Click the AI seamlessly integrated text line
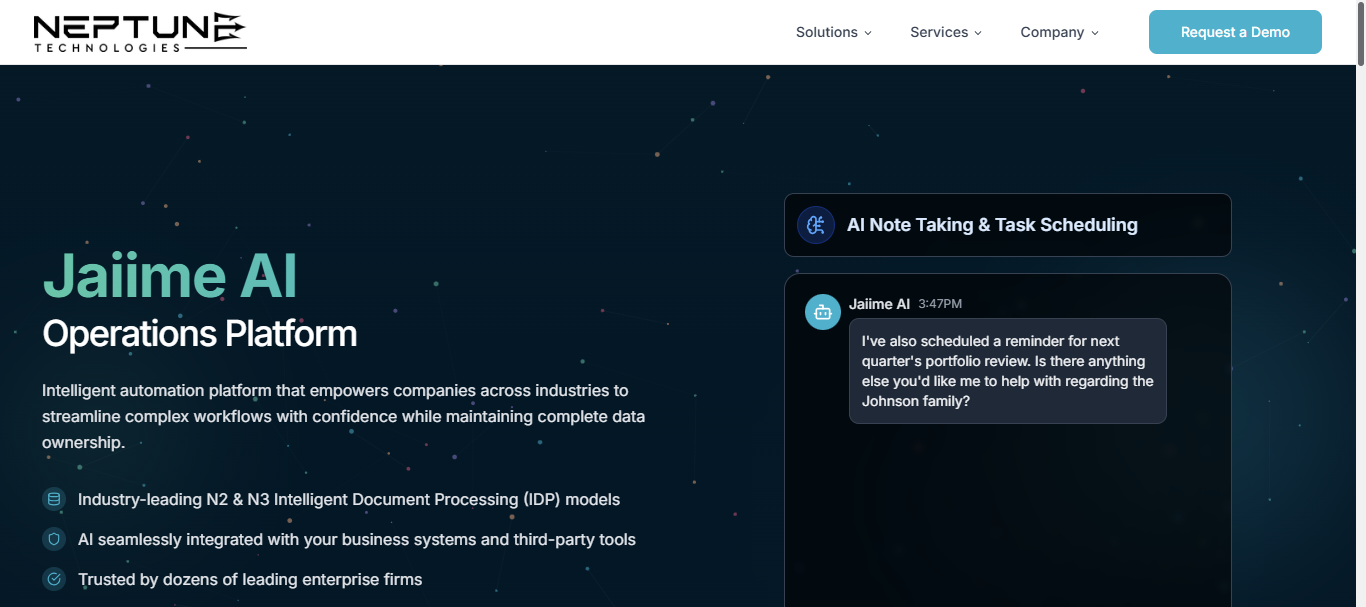1366x607 pixels. [x=357, y=539]
